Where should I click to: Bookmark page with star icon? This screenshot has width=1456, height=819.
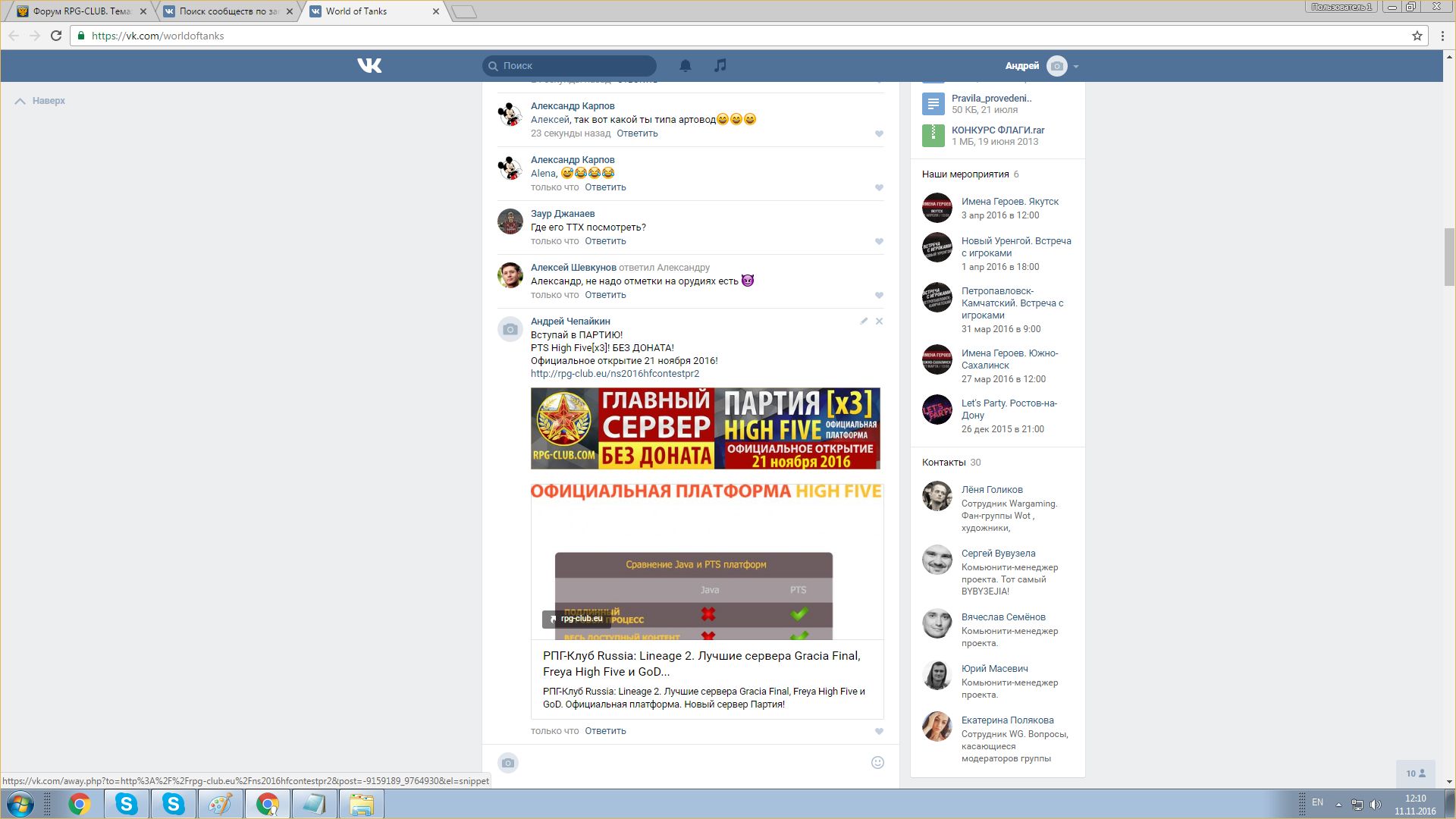click(1417, 36)
